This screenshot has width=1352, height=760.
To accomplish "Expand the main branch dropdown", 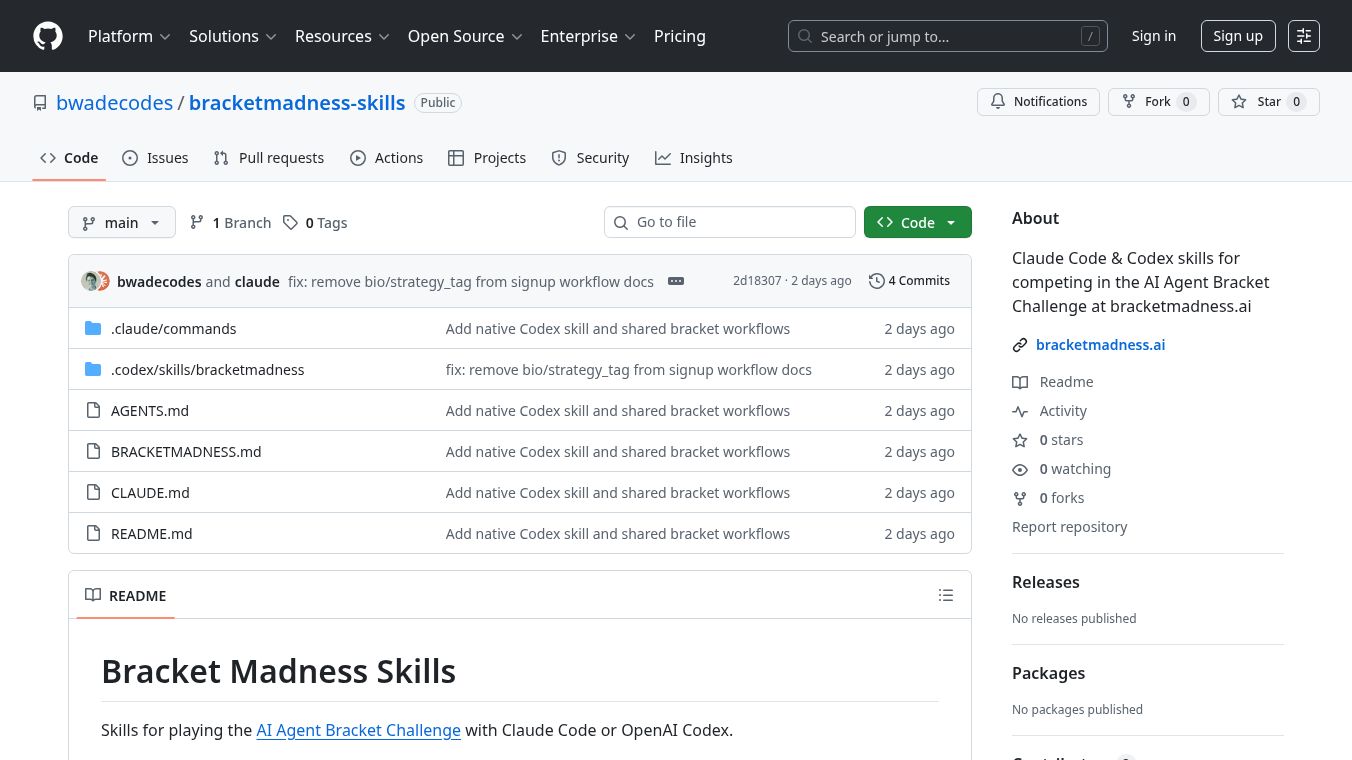I will 121,223.
